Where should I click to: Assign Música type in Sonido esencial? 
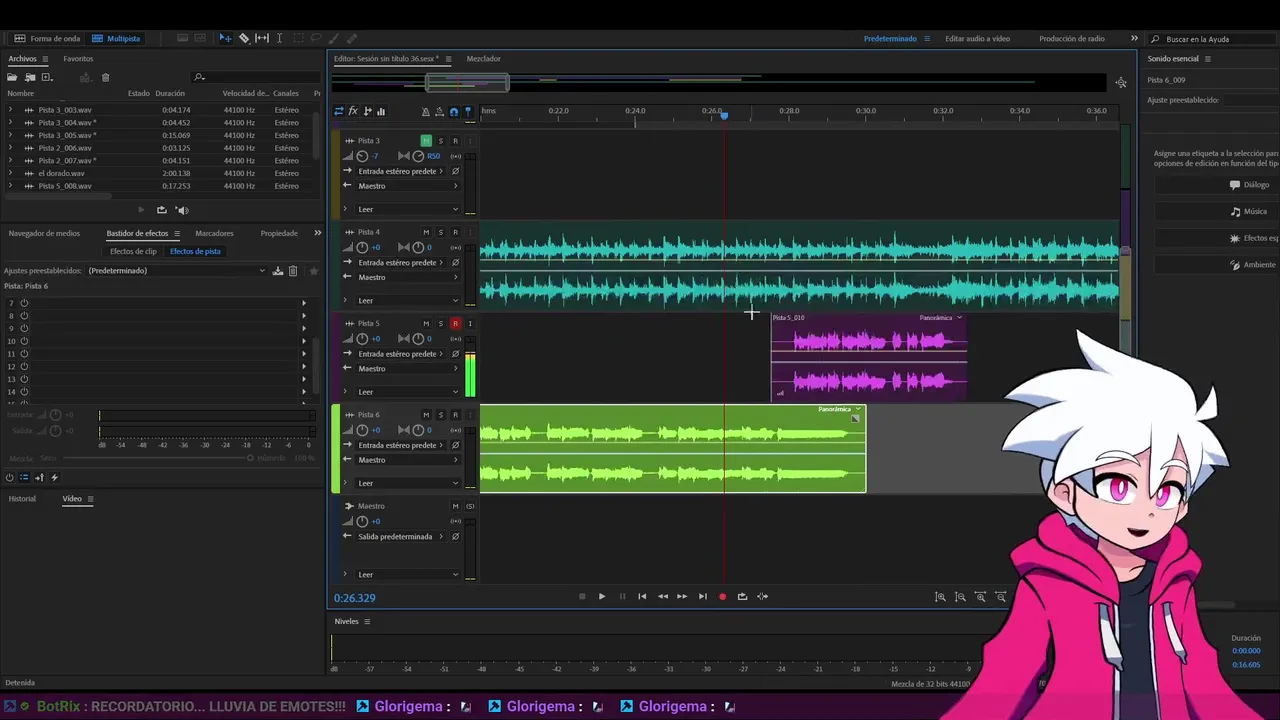pos(1249,212)
